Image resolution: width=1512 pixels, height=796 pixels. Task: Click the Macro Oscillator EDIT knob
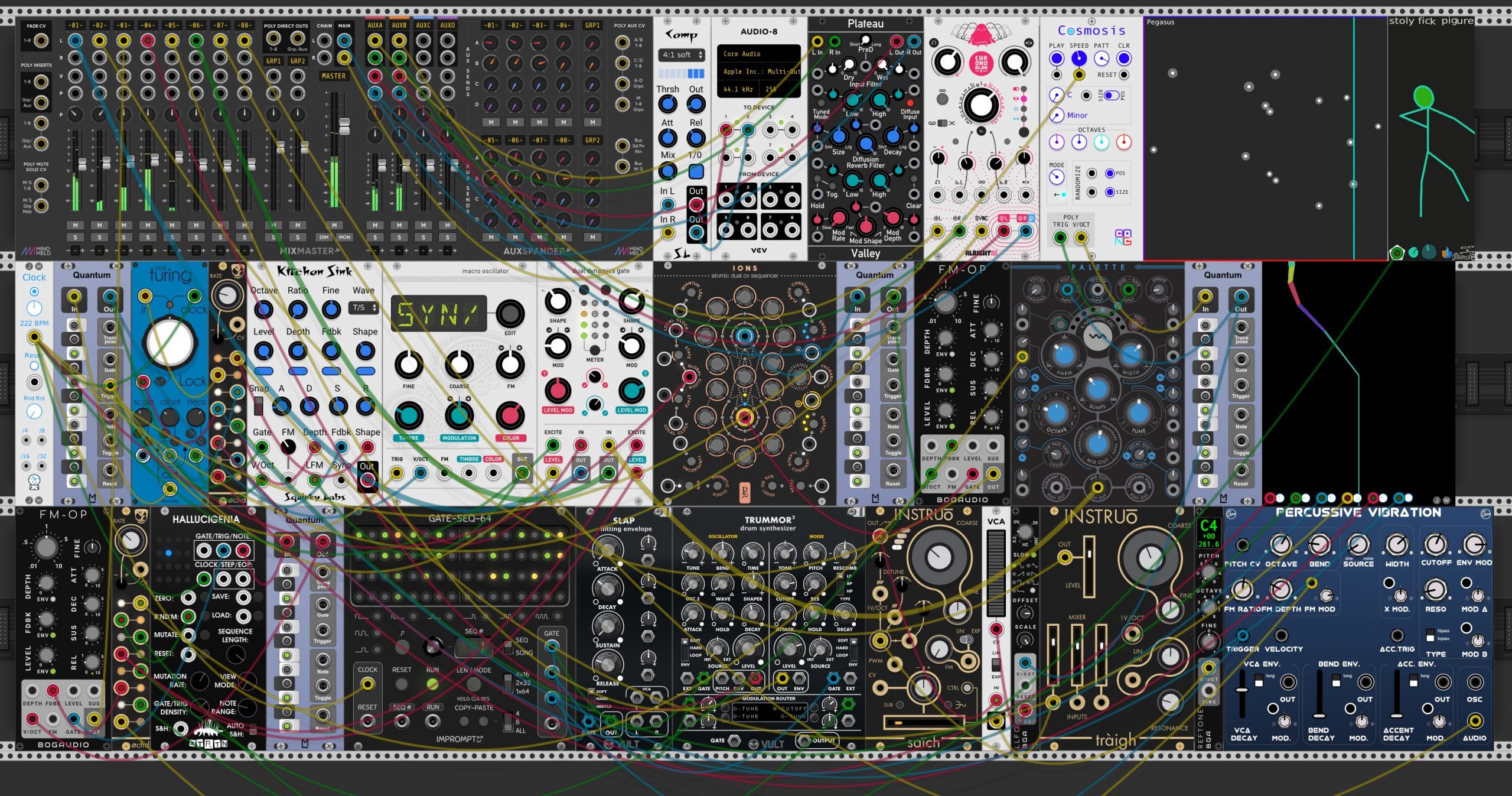point(510,314)
